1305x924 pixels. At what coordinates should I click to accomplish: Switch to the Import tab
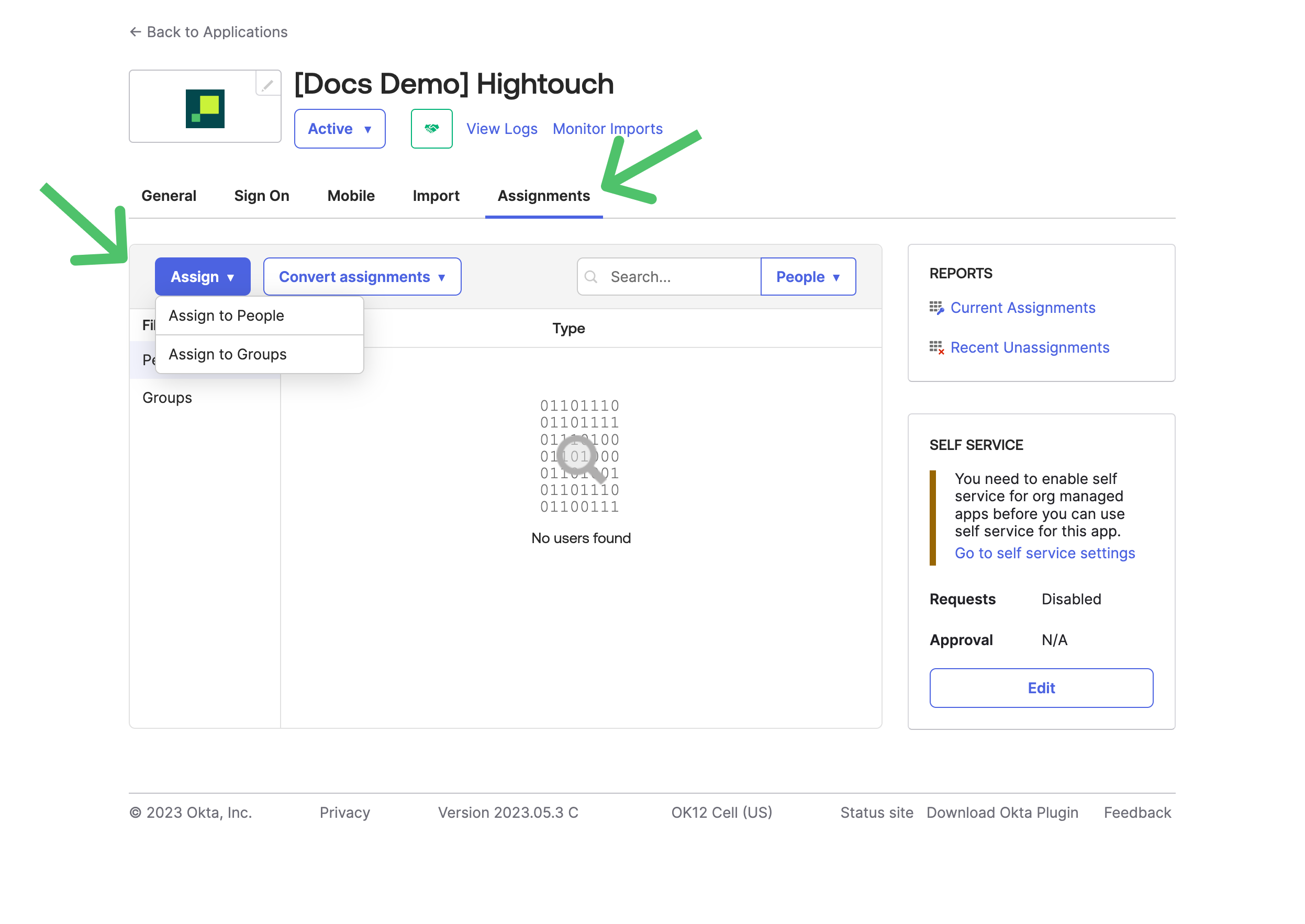pos(436,196)
